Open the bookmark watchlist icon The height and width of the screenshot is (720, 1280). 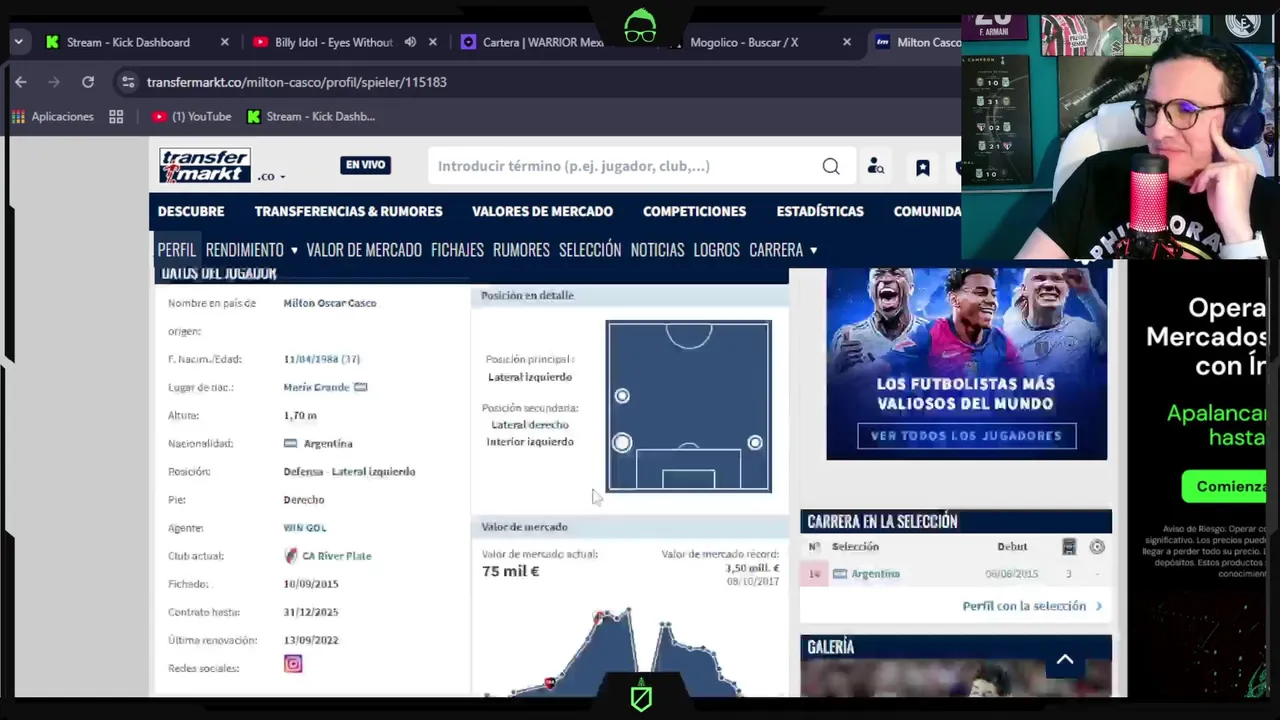point(922,167)
